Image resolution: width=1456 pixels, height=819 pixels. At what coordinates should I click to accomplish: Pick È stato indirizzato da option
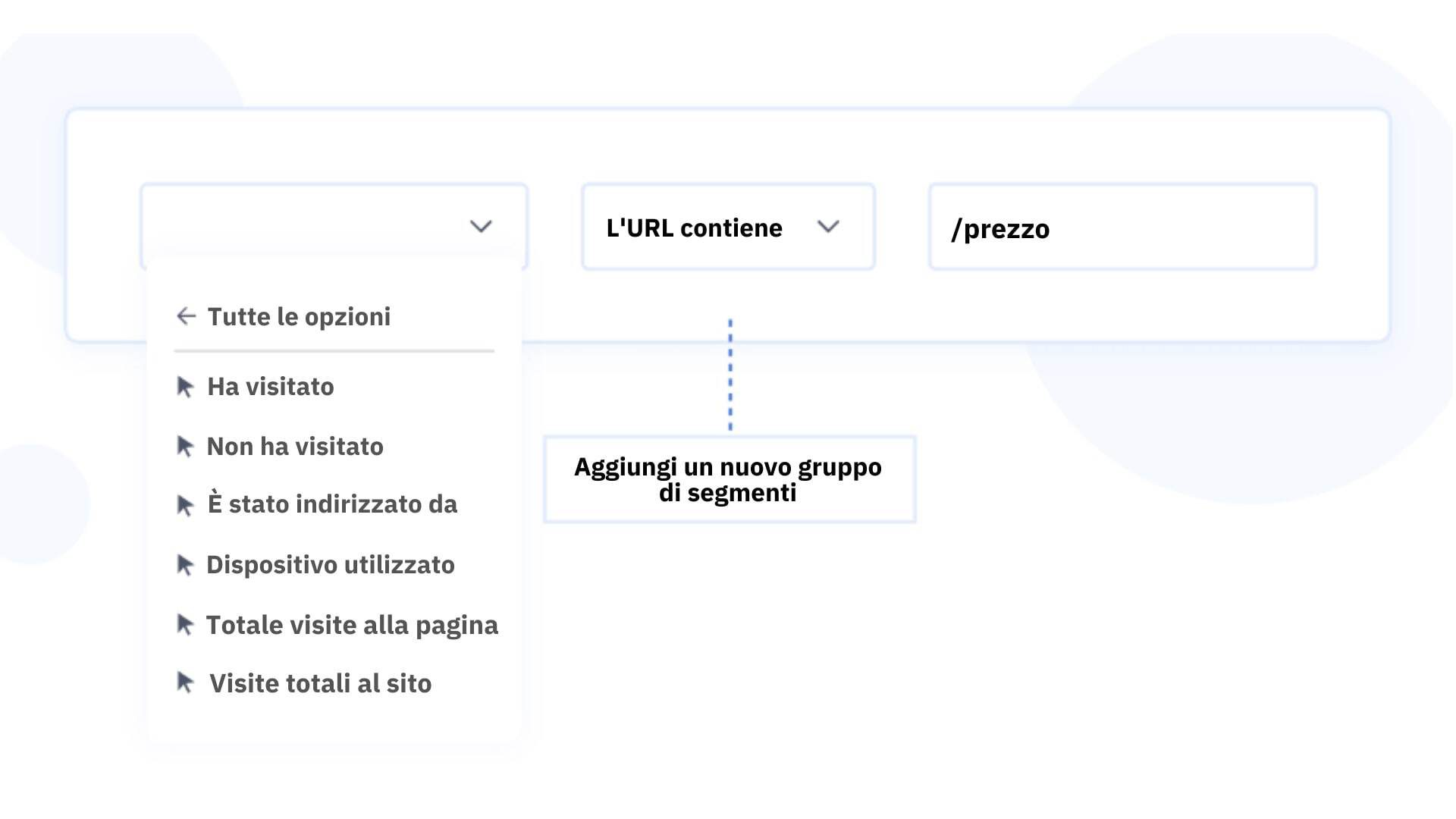point(332,505)
